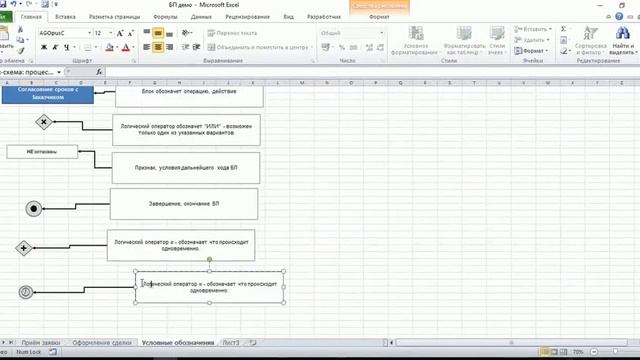Click the Insert function fx icon
The width and height of the screenshot is (640, 360).
[99, 72]
